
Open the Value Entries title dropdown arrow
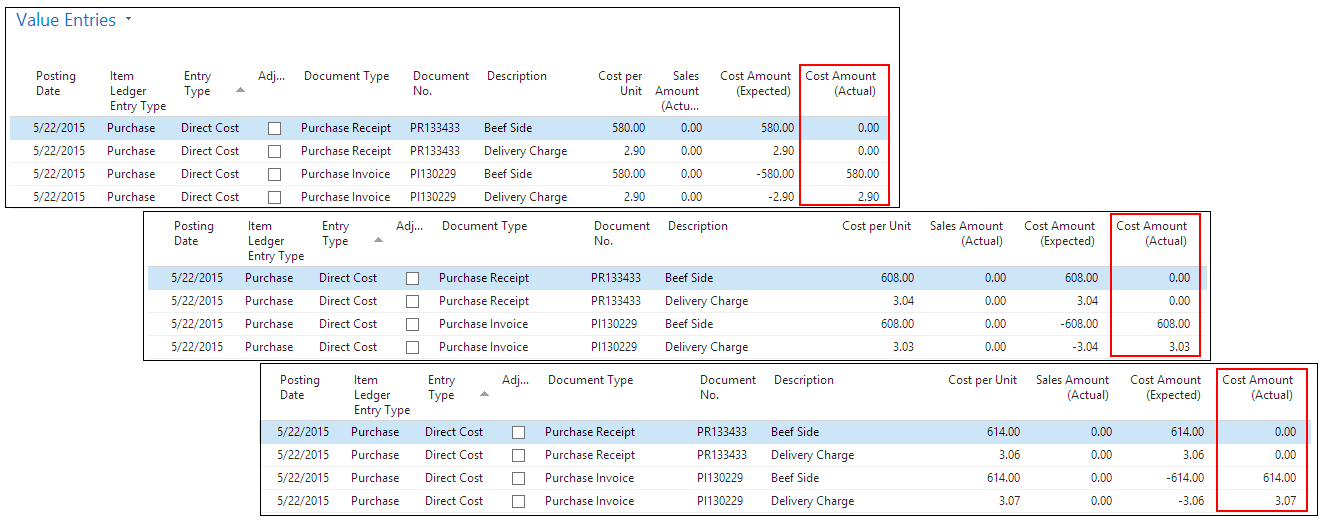pos(129,20)
